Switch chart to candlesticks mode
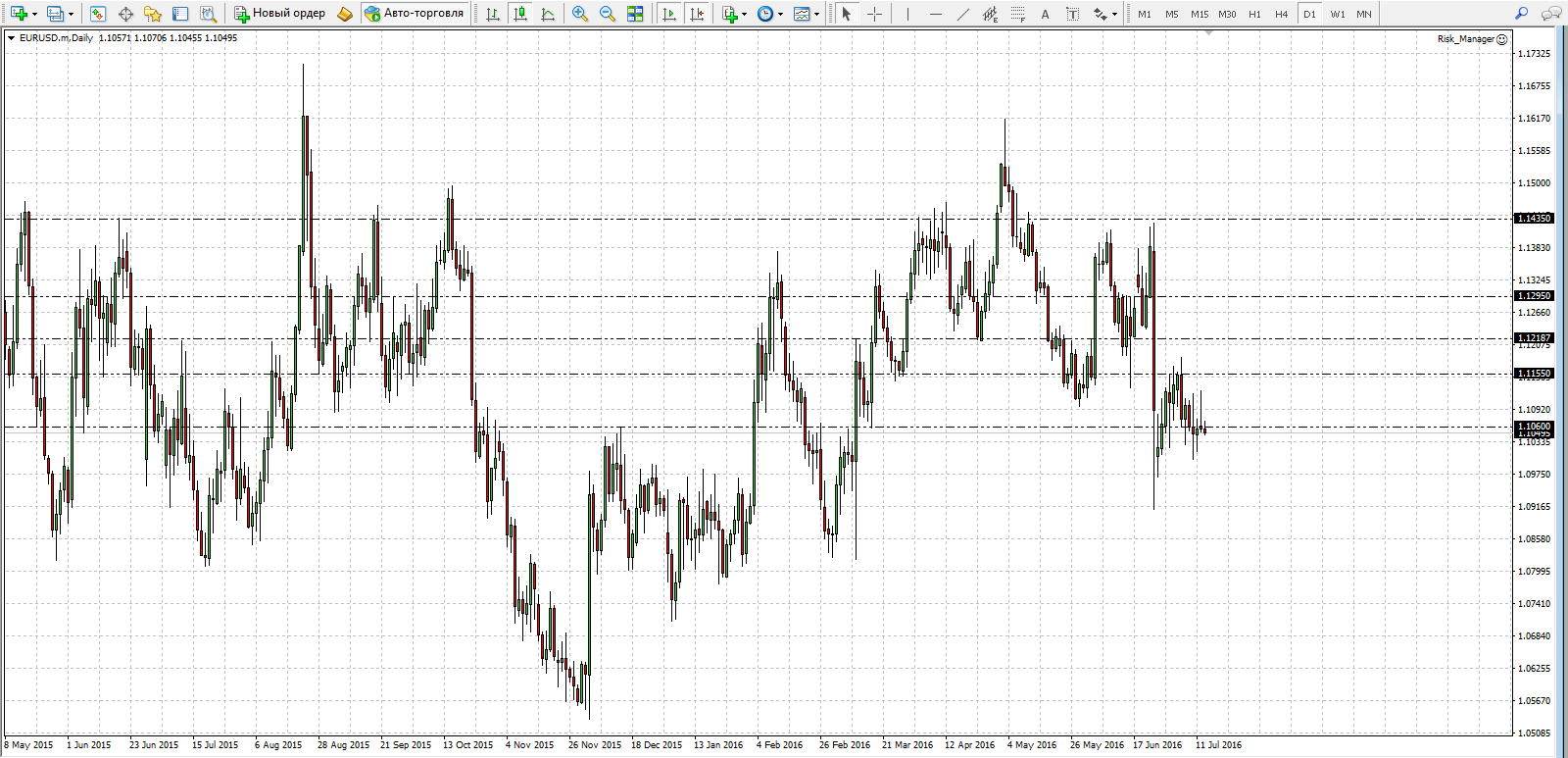 [x=520, y=14]
